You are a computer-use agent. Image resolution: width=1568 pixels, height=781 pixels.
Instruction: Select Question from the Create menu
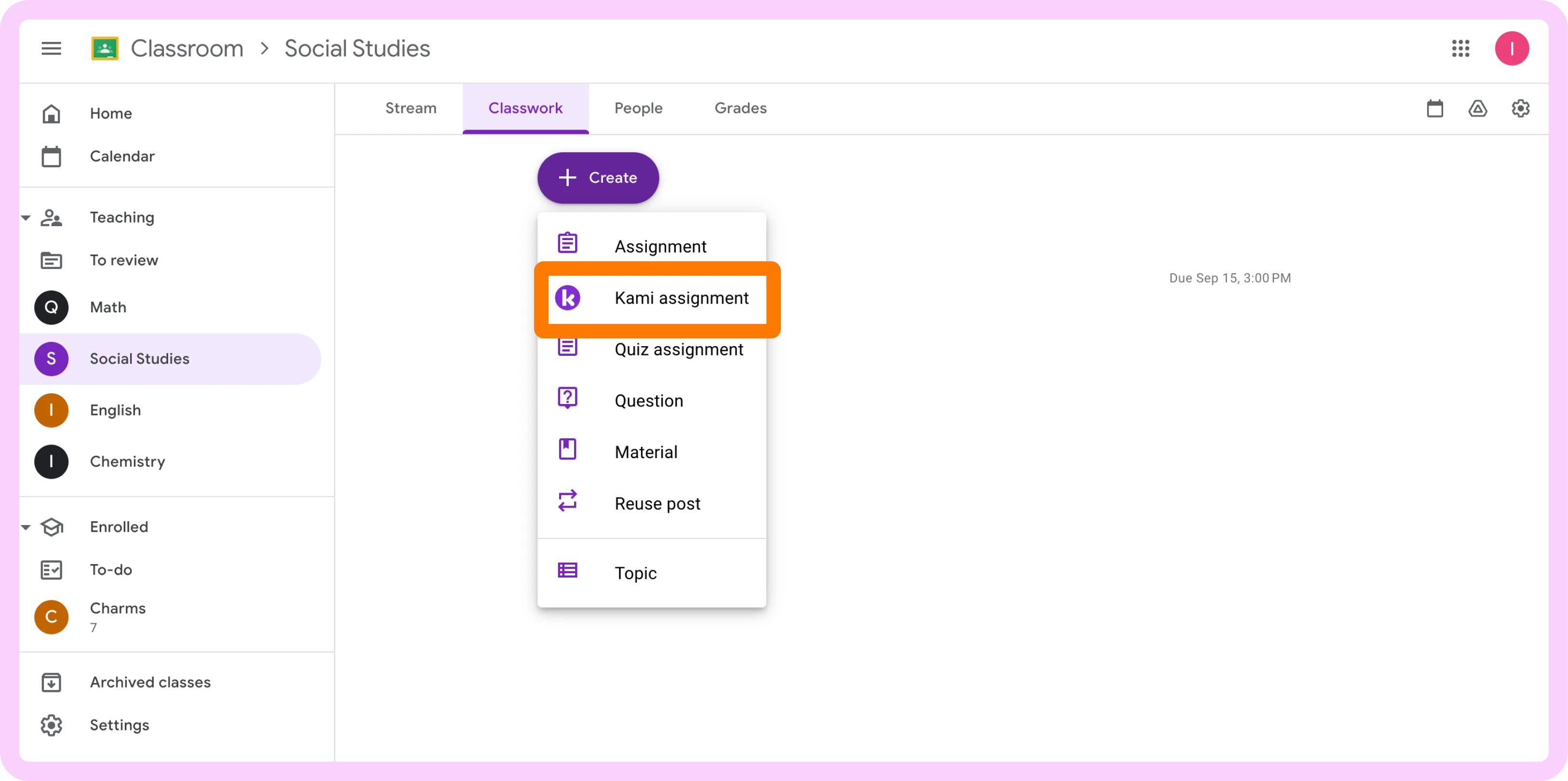(648, 401)
